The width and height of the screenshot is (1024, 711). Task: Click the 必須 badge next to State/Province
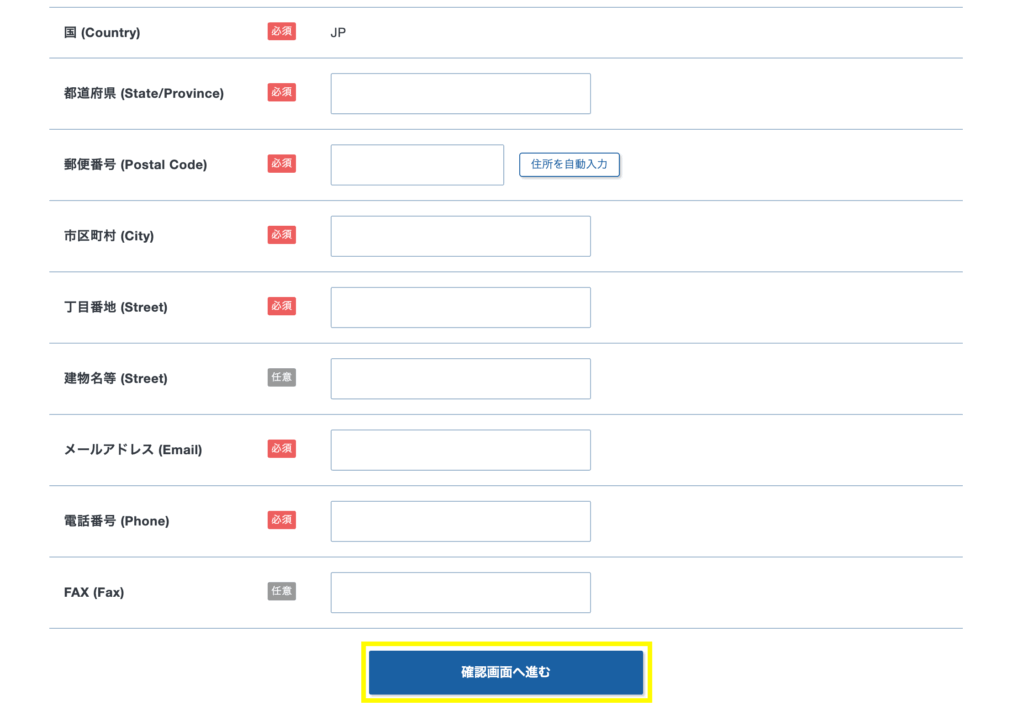(281, 92)
